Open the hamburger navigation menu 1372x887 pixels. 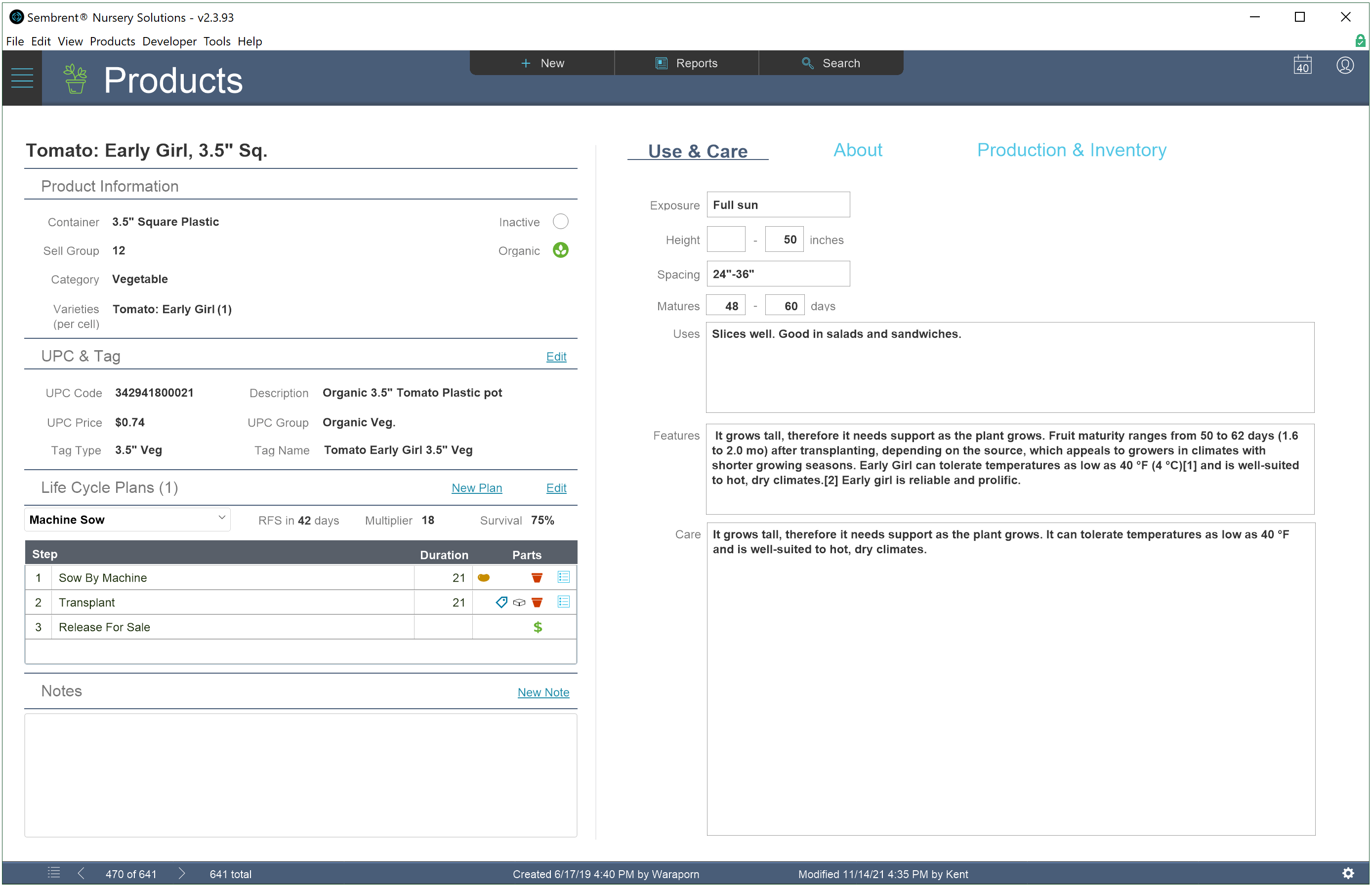tap(22, 78)
